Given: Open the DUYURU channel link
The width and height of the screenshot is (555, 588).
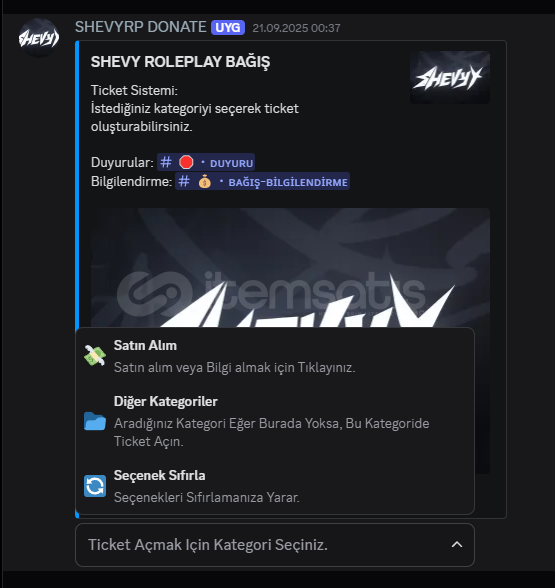Looking at the screenshot, I should point(206,162).
